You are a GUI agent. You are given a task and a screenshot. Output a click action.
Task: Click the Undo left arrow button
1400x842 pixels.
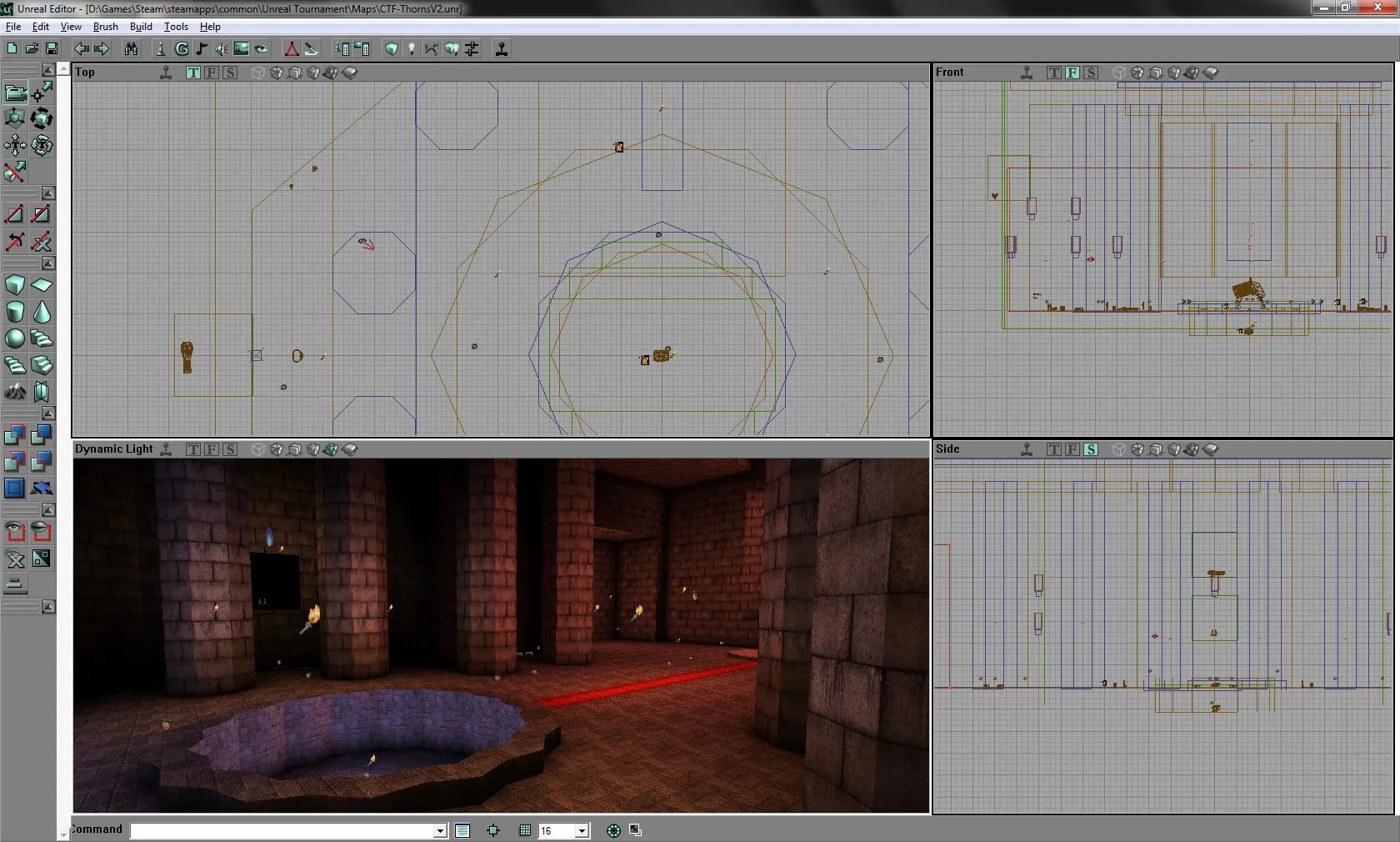pyautogui.click(x=82, y=49)
